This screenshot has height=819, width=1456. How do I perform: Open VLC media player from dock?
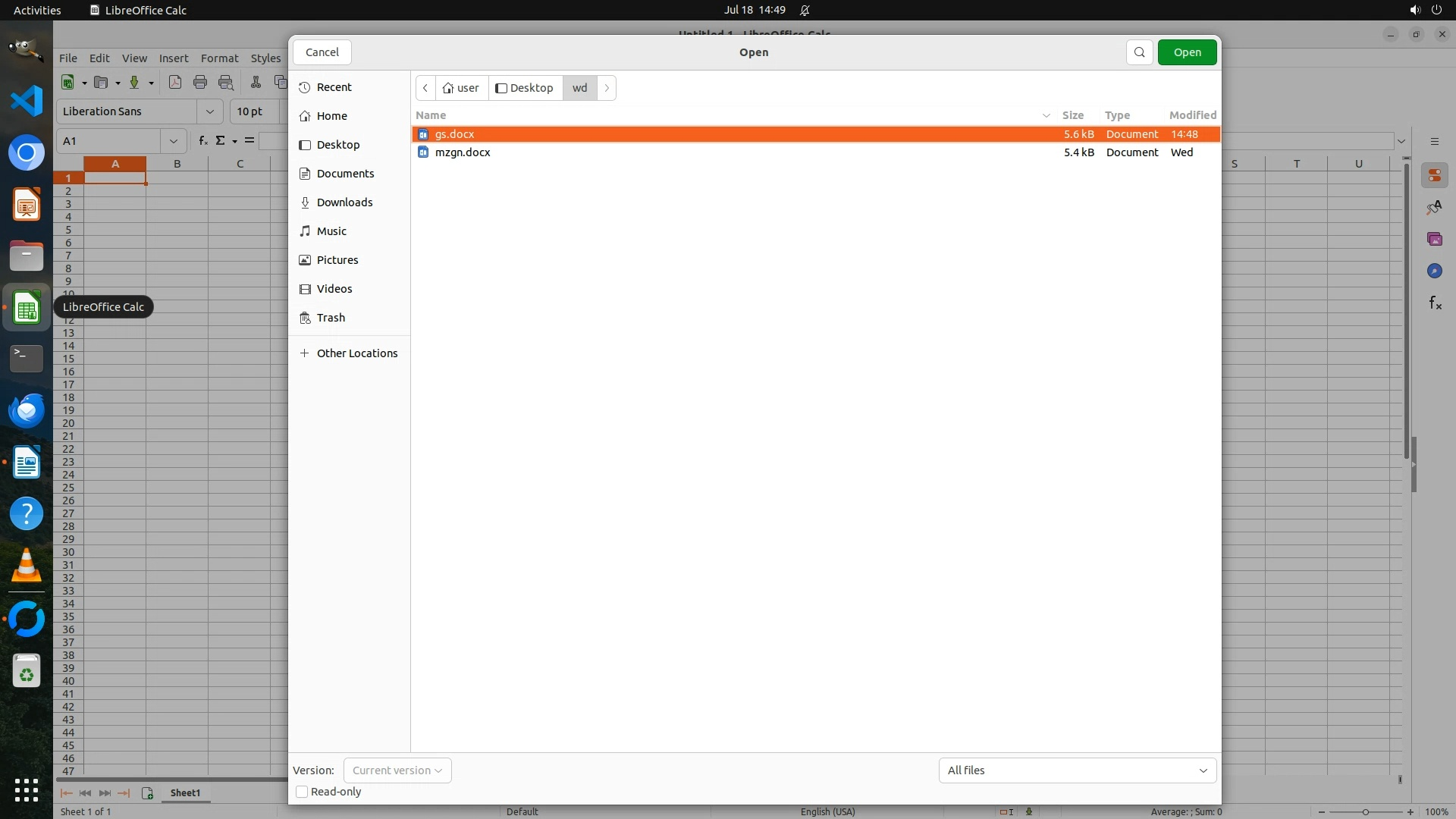point(27,566)
